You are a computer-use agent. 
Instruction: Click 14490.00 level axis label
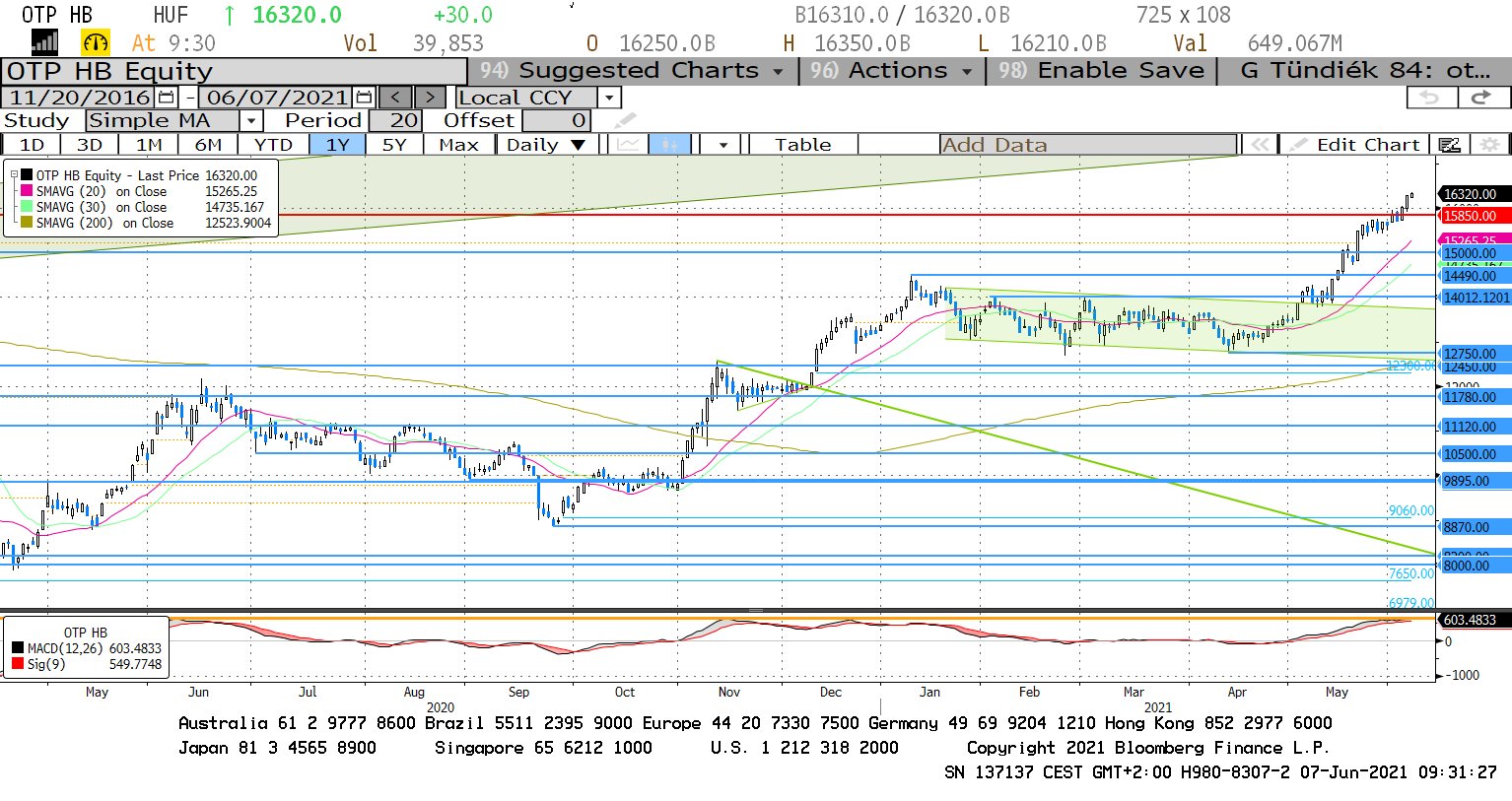[x=1475, y=276]
